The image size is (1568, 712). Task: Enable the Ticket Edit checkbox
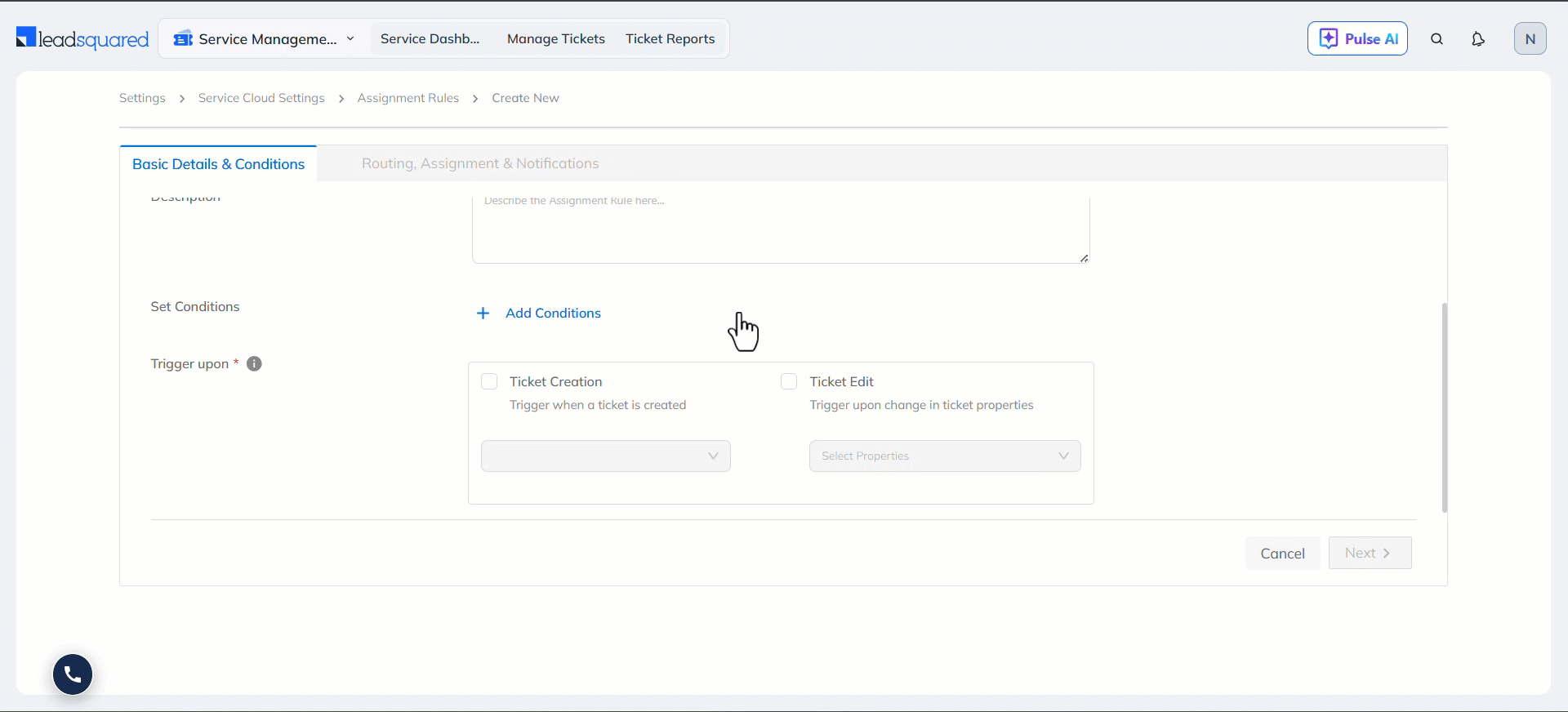point(789,382)
